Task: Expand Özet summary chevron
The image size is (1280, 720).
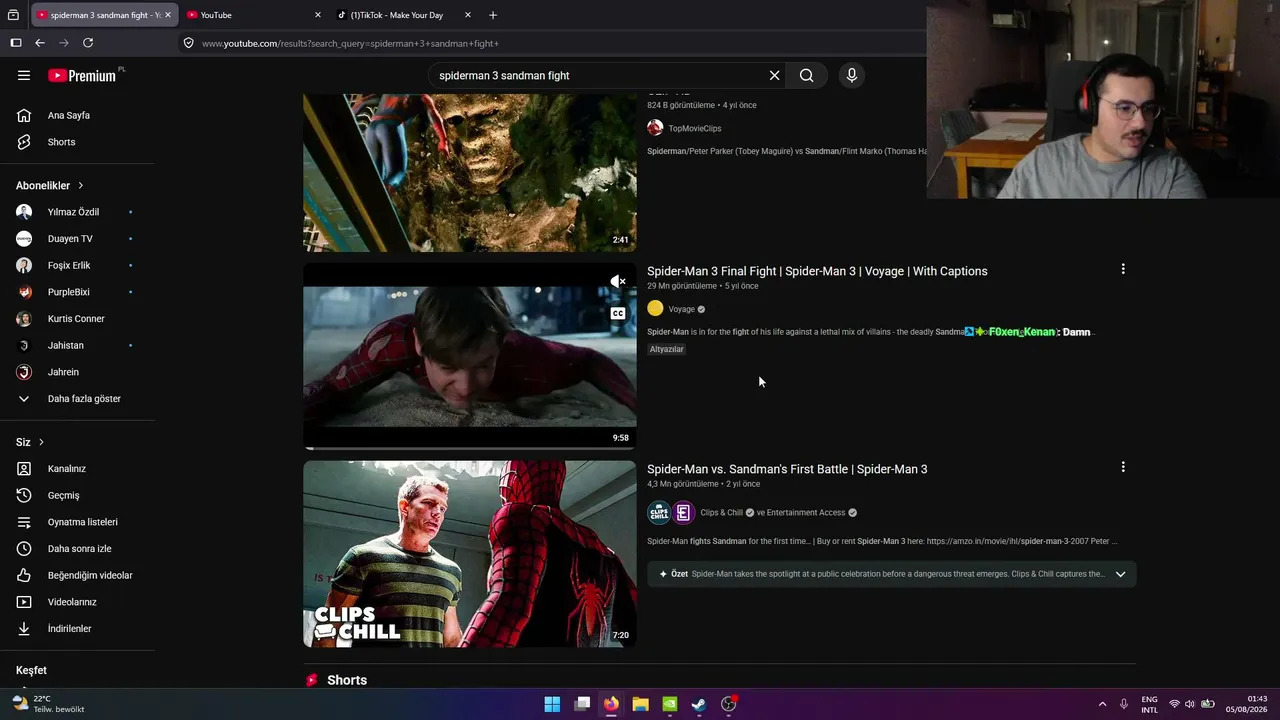Action: tap(1120, 574)
